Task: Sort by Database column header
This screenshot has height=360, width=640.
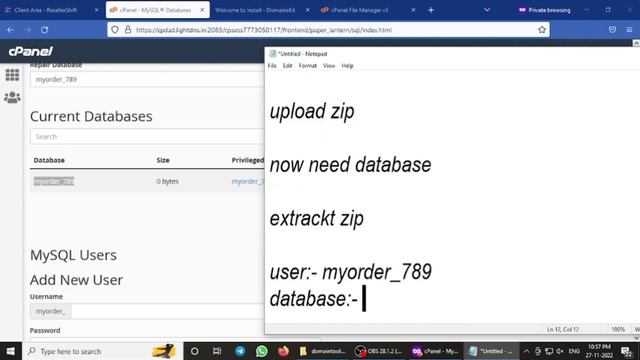Action: 49,160
